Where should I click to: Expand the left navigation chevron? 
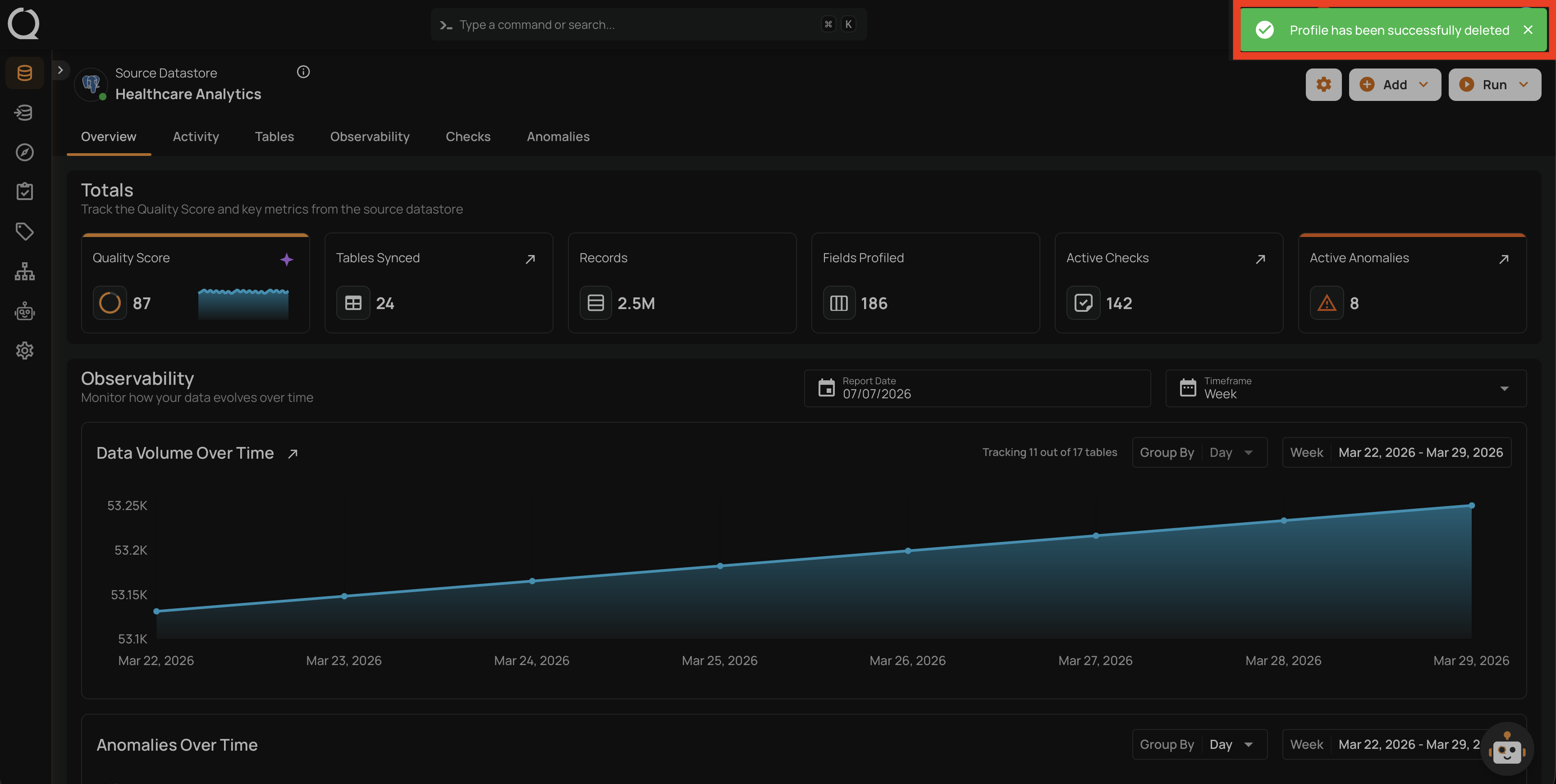(60, 70)
